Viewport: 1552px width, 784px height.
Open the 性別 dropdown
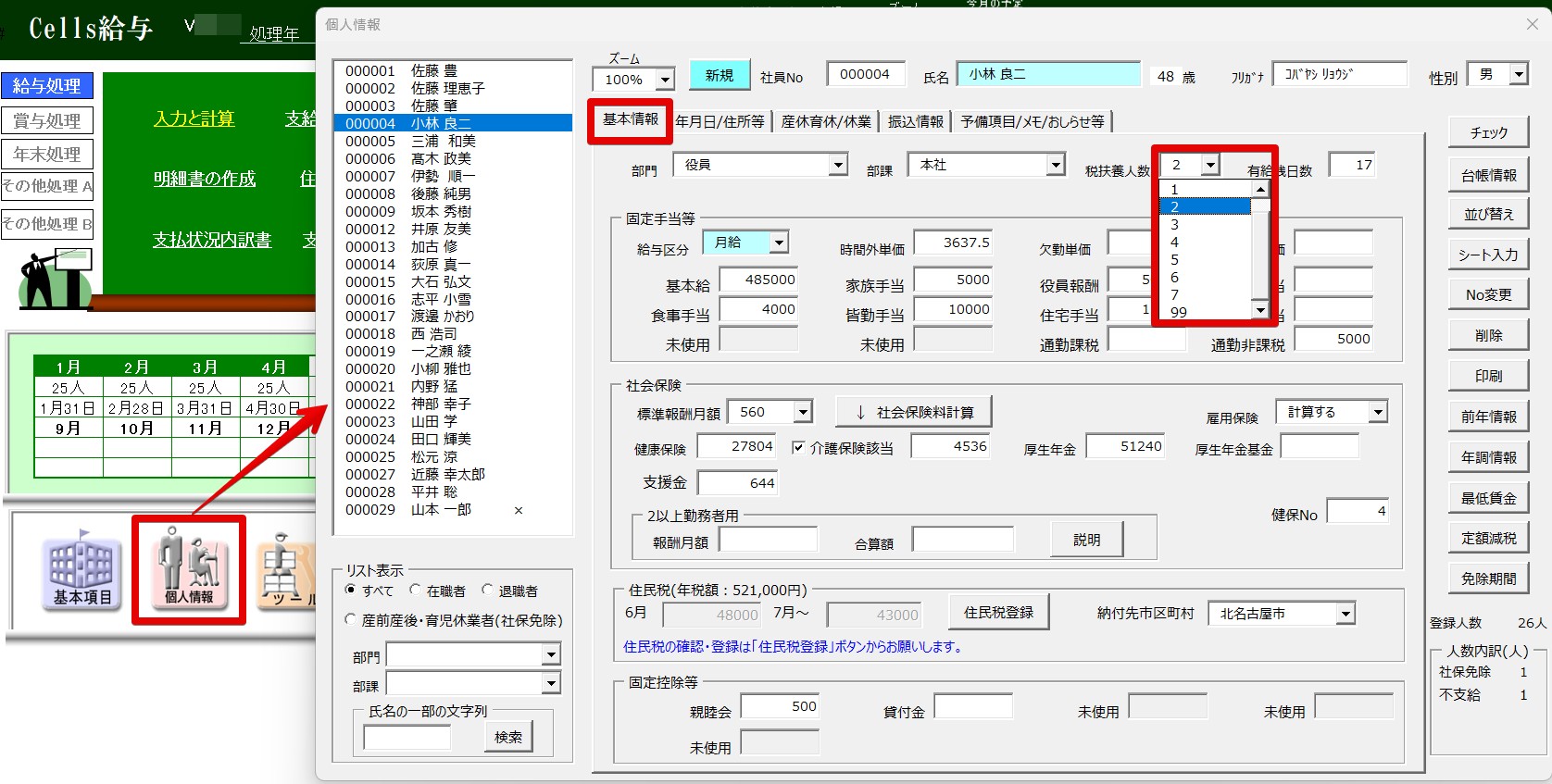1519,74
